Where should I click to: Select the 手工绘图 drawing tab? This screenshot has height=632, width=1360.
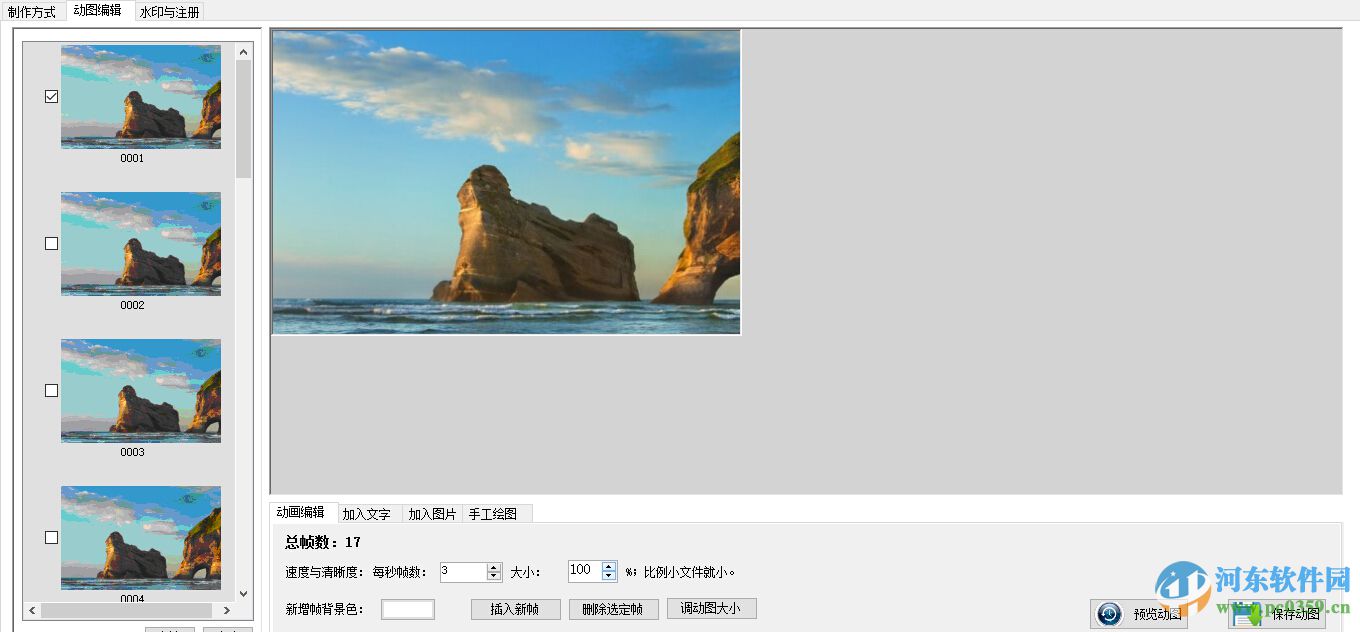[x=497, y=512]
